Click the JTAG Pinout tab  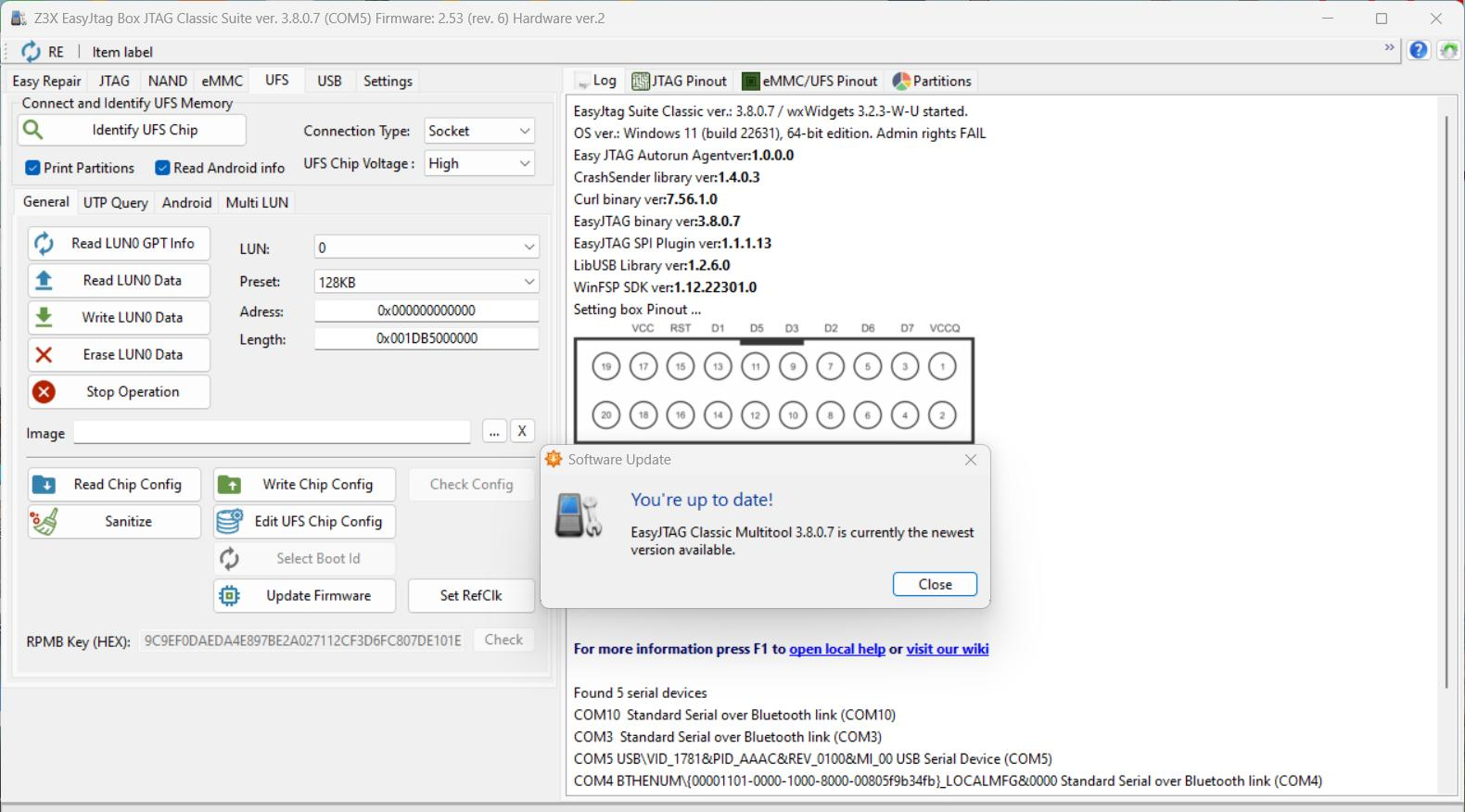pyautogui.click(x=680, y=81)
